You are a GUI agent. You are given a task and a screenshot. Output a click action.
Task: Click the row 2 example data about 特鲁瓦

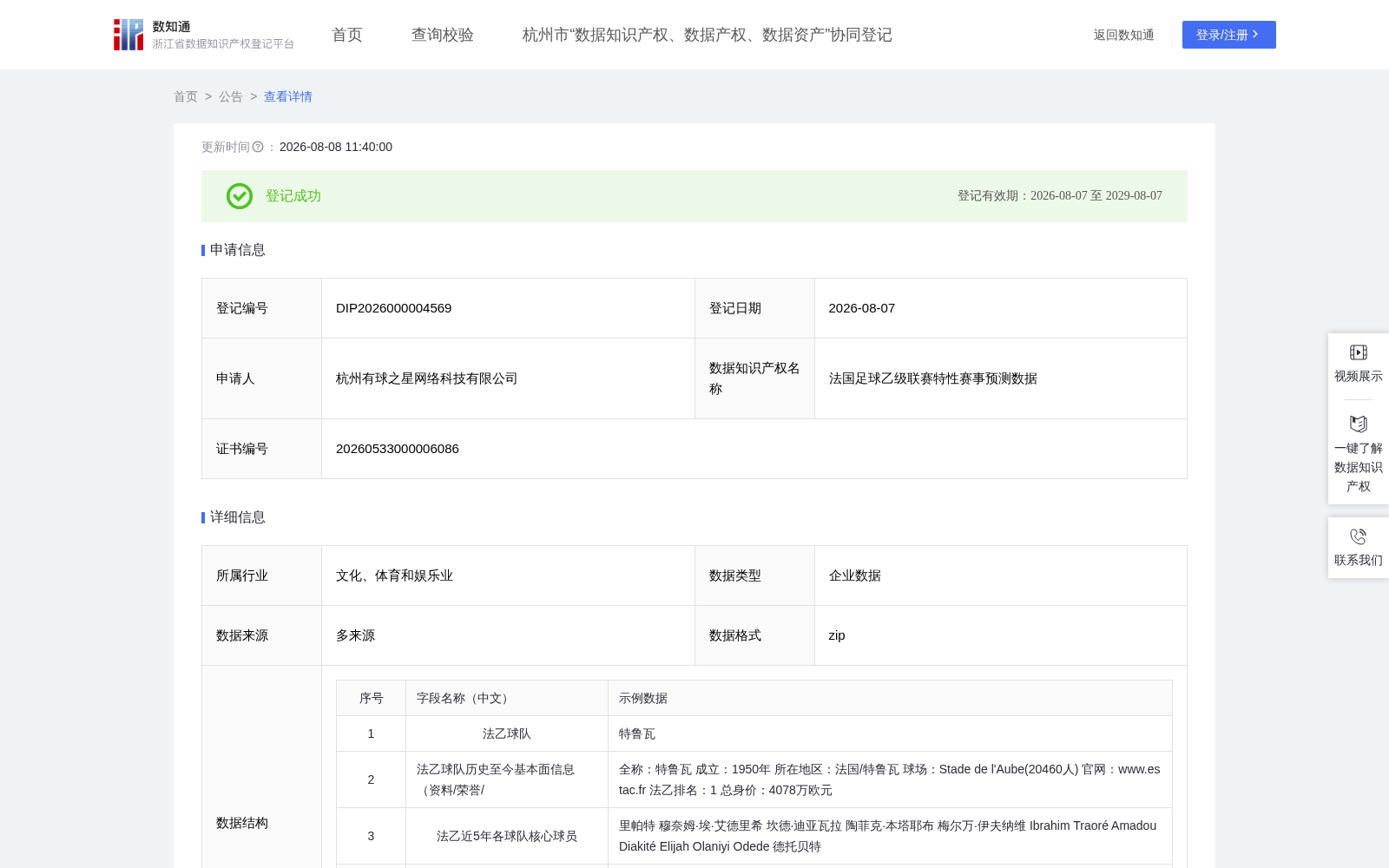pyautogui.click(x=890, y=779)
